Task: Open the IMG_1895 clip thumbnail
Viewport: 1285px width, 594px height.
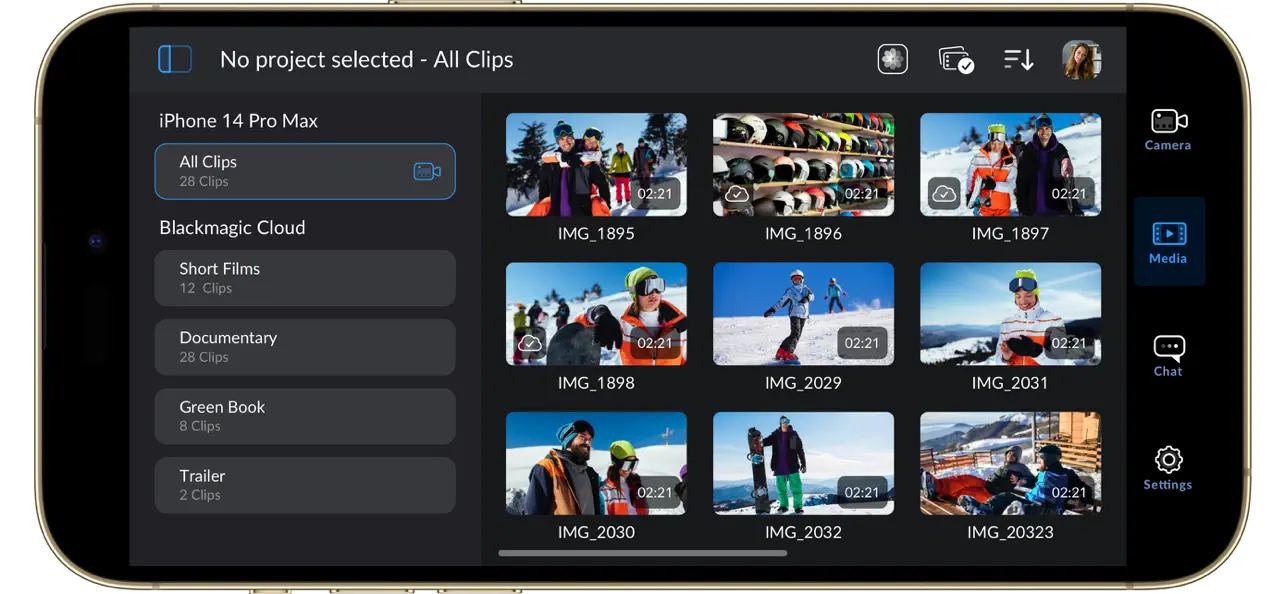Action: 596,164
